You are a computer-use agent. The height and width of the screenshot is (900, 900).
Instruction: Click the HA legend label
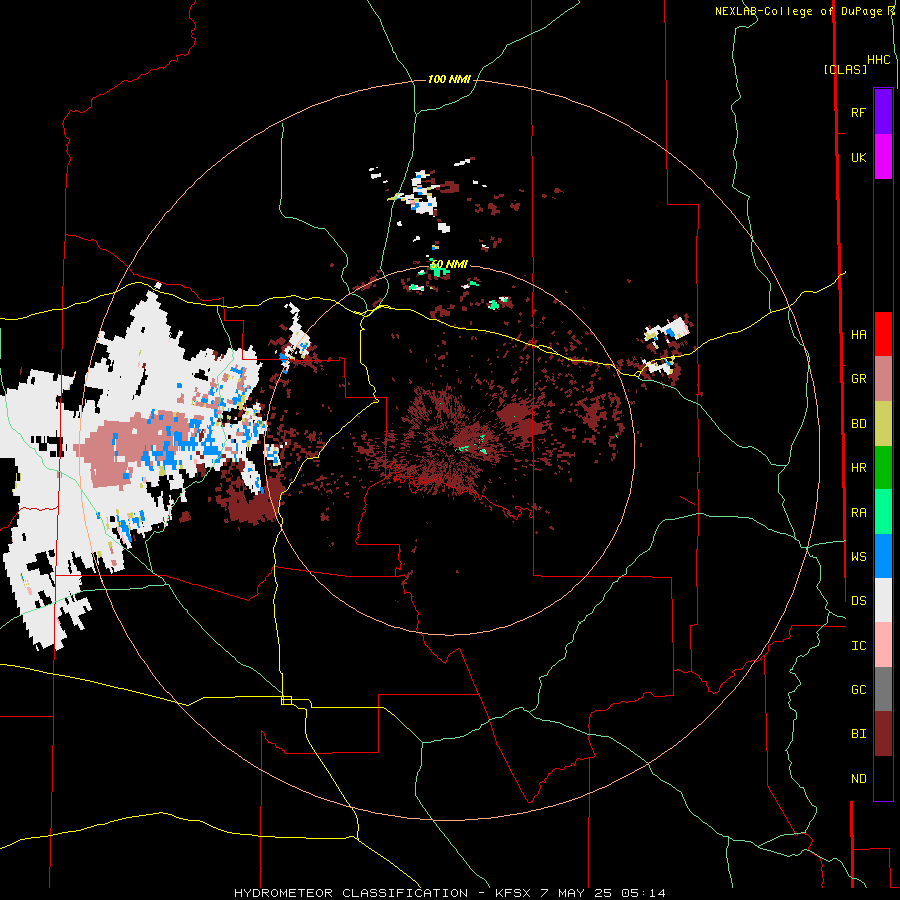click(858, 334)
